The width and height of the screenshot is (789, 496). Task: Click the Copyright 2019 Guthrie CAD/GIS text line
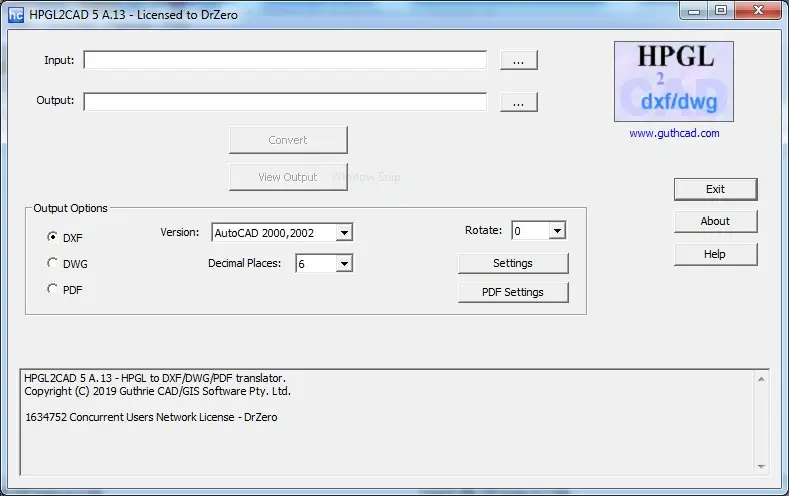point(157,391)
